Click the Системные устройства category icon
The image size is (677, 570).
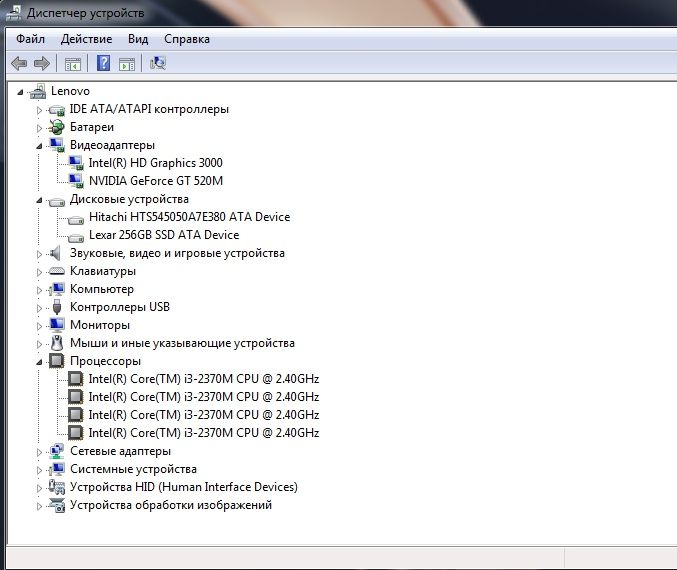tap(57, 469)
